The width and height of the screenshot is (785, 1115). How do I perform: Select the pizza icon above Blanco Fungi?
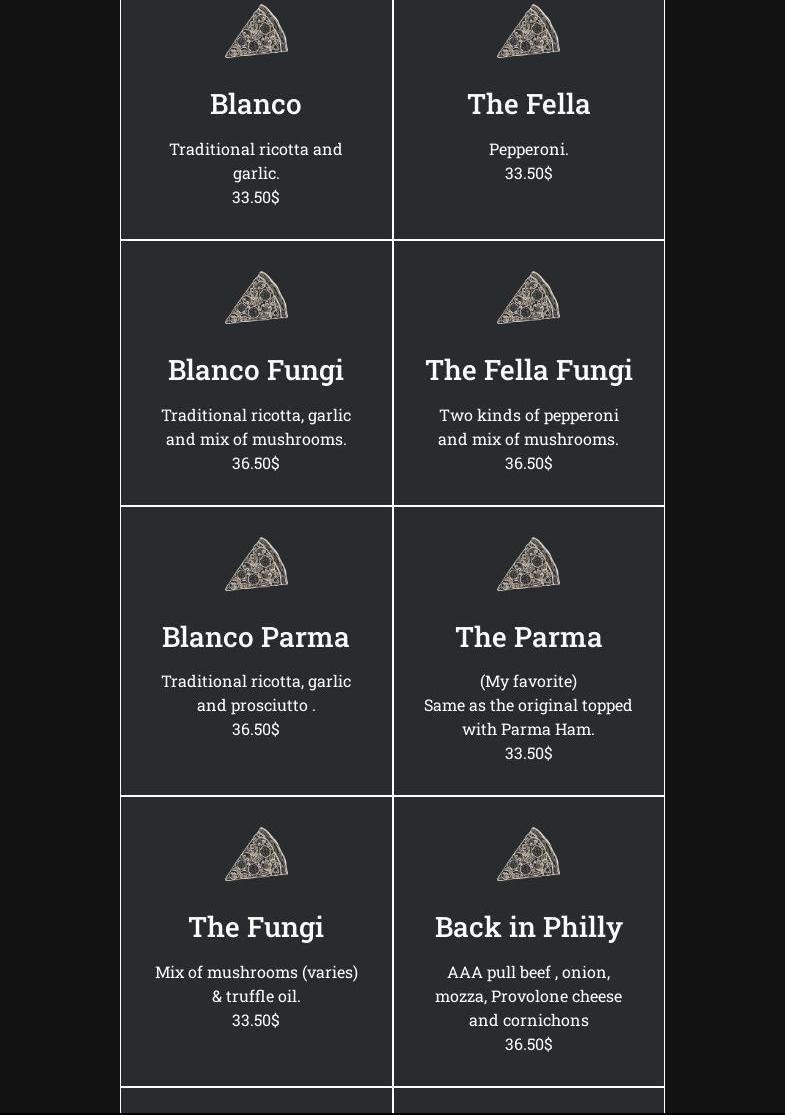256,298
